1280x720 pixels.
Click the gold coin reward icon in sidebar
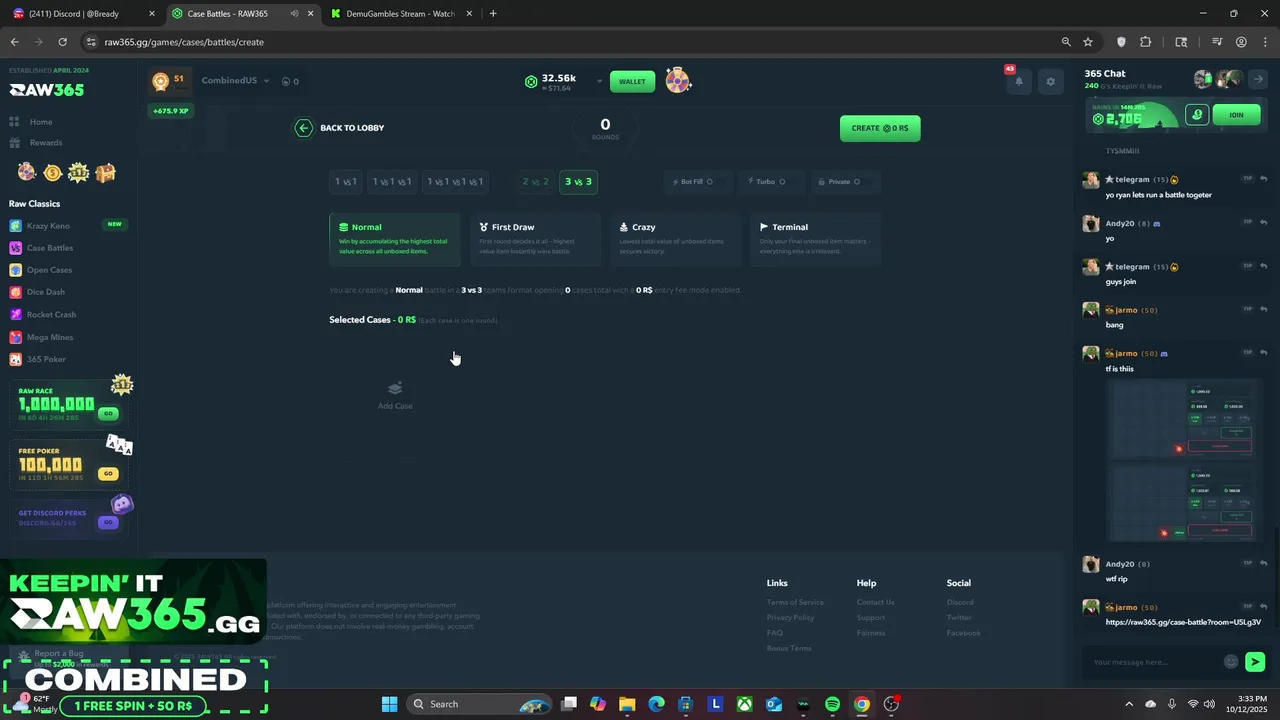click(52, 173)
